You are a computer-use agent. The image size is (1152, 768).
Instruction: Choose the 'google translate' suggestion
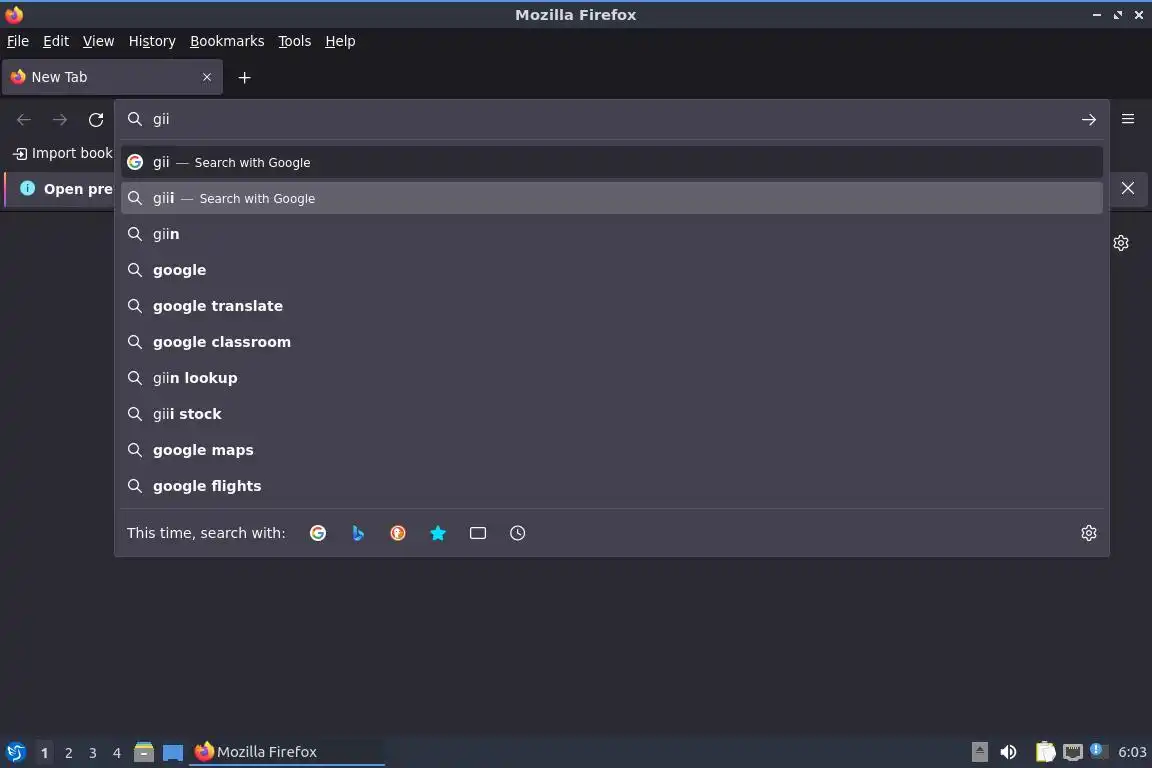pos(612,306)
